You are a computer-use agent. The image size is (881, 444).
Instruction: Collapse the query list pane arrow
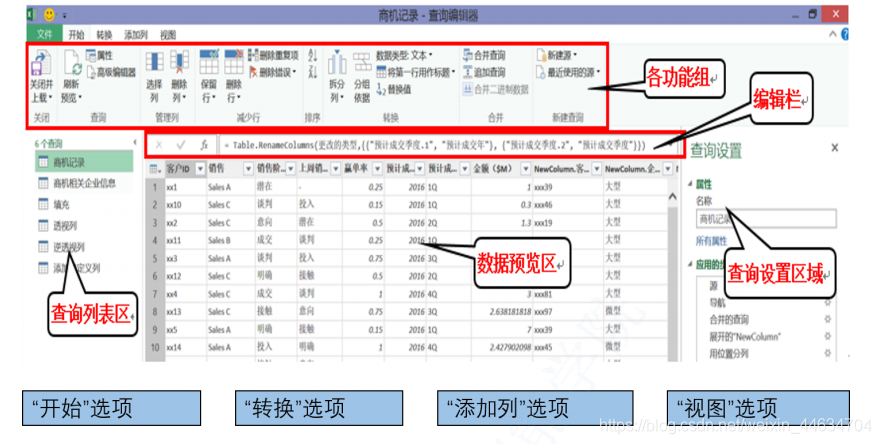135,143
